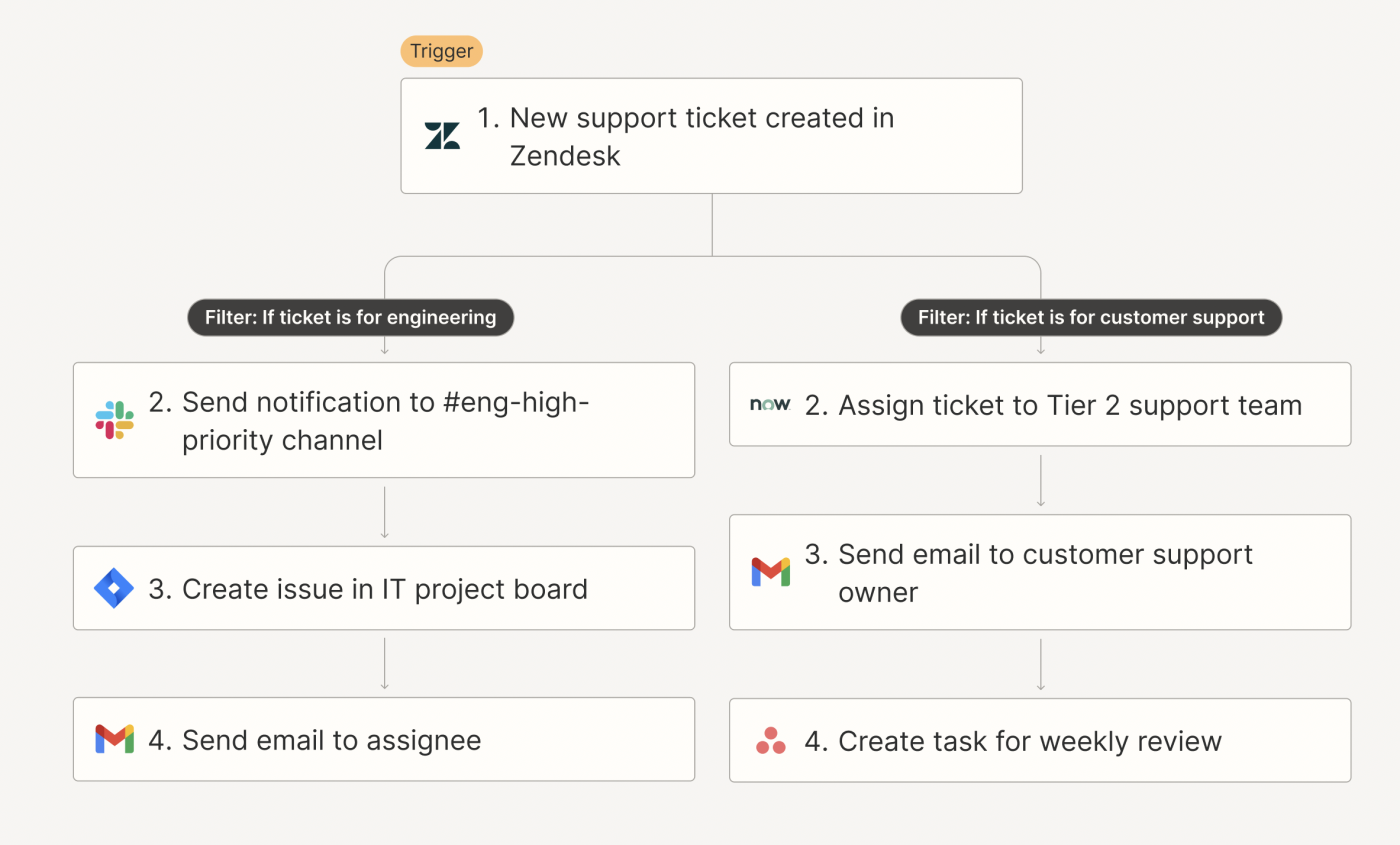
Task: Open the Send email to assignee step
Action: click(384, 739)
